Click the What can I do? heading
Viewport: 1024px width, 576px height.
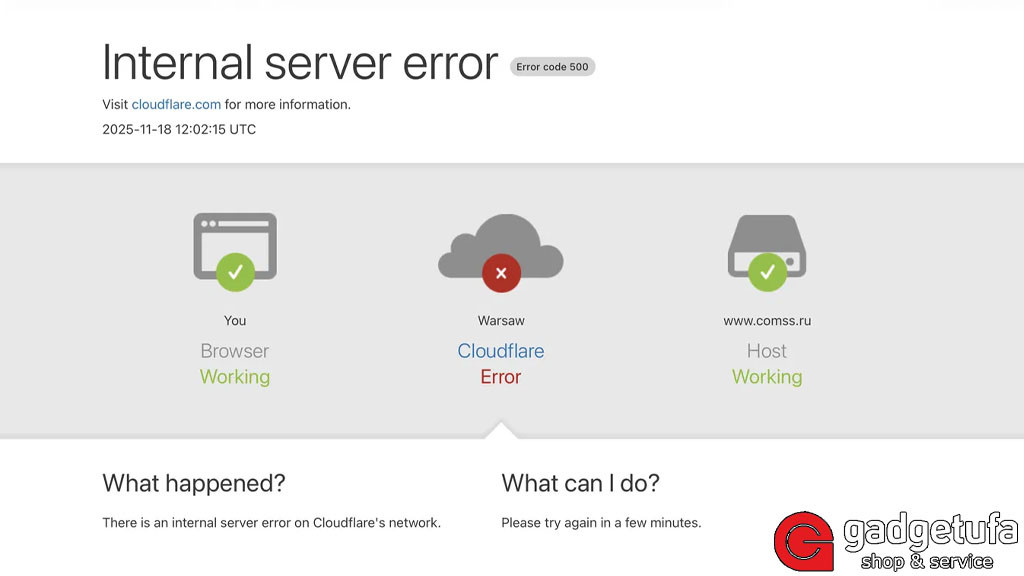pyautogui.click(x=580, y=483)
